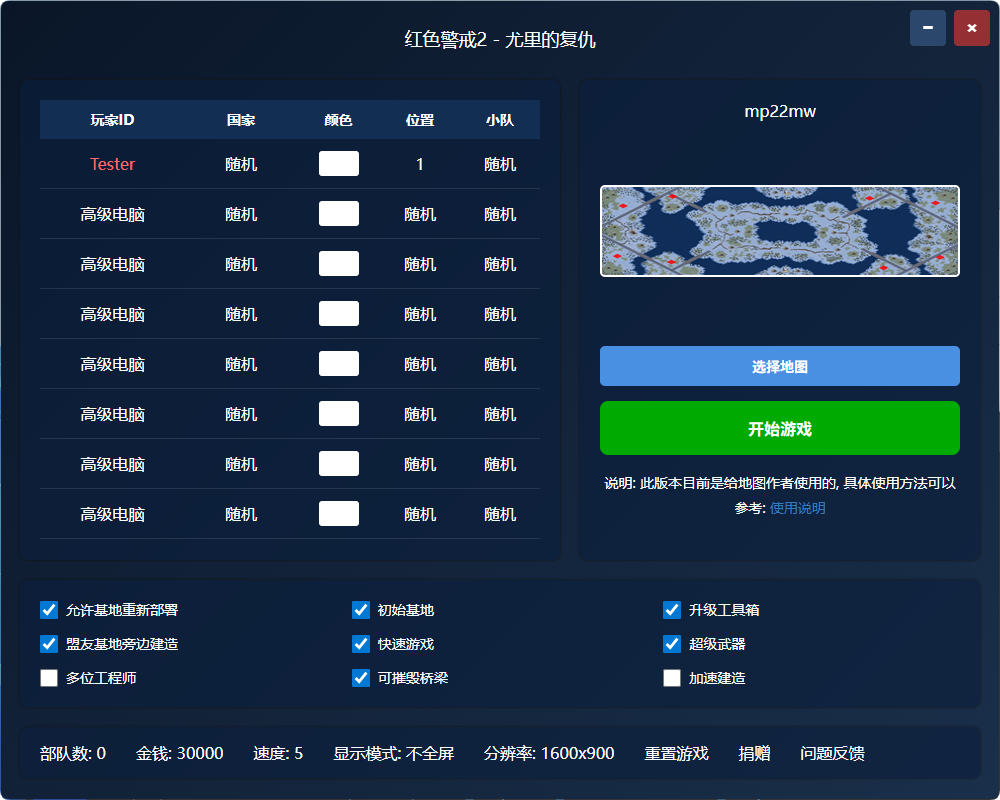The image size is (1000, 800).
Task: Open team dropdown for Tester row
Action: [x=500, y=164]
